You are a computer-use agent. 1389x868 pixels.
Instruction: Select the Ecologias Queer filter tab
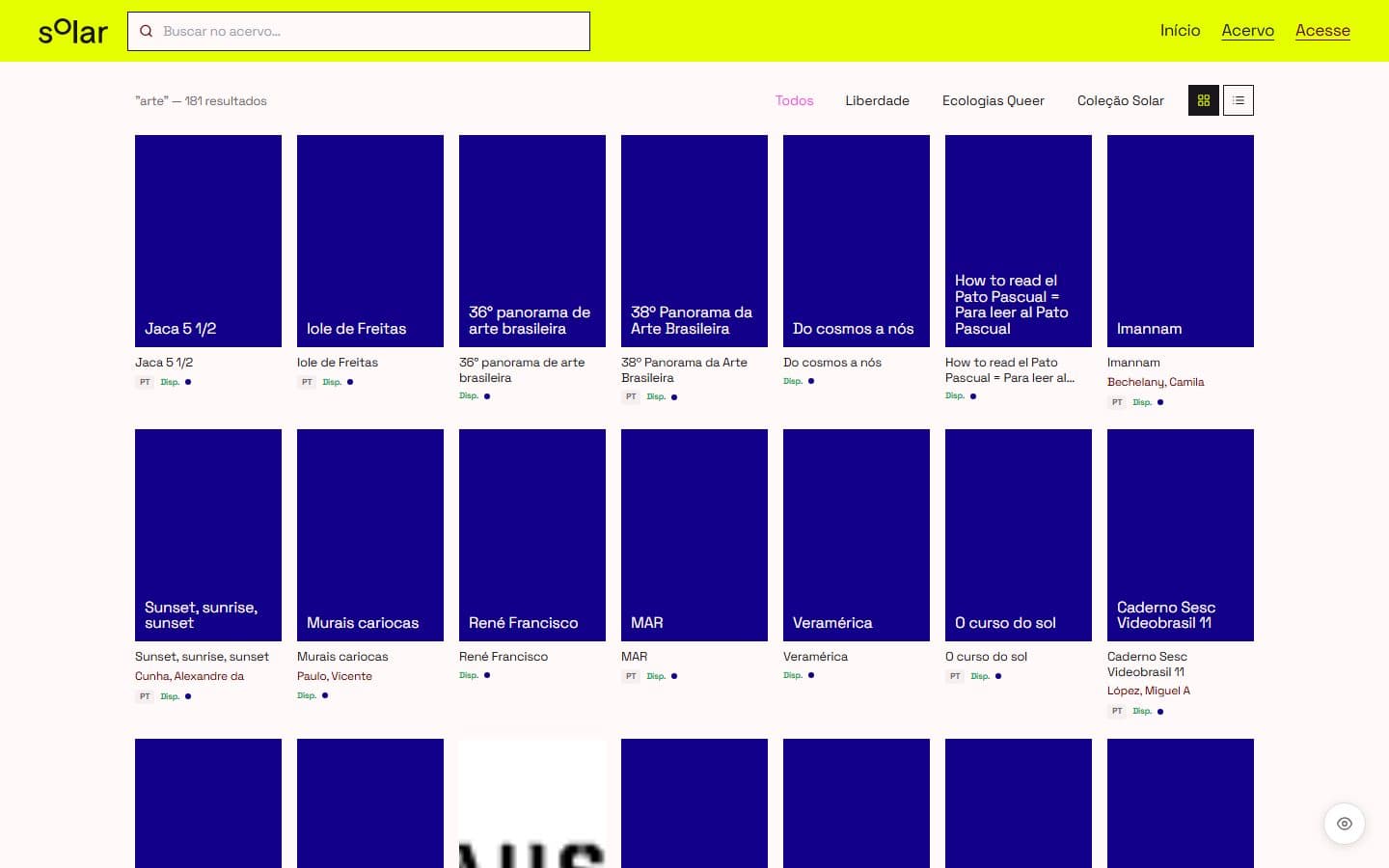993,100
